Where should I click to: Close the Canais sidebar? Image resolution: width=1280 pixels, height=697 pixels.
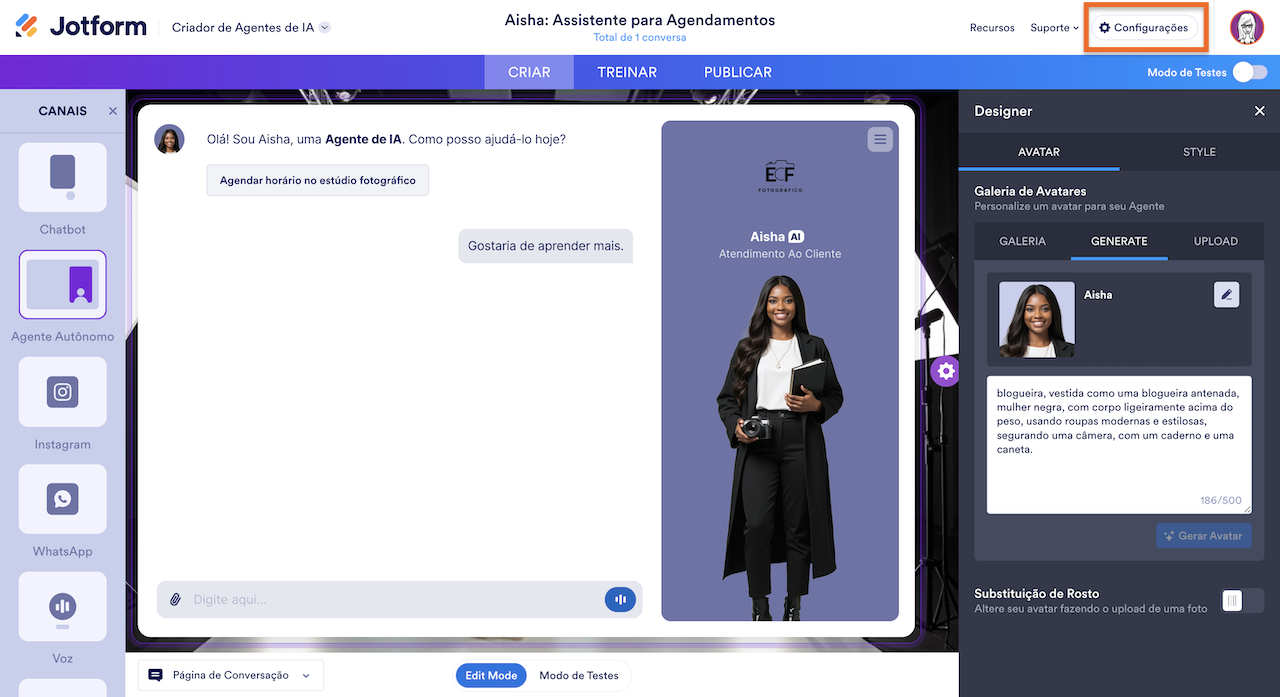click(113, 111)
